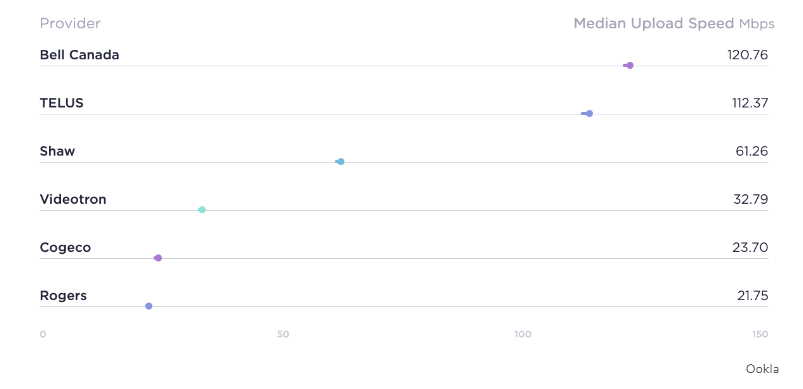Image resolution: width=803 pixels, height=389 pixels.
Task: Select the Rogers provider name
Action: (63, 295)
